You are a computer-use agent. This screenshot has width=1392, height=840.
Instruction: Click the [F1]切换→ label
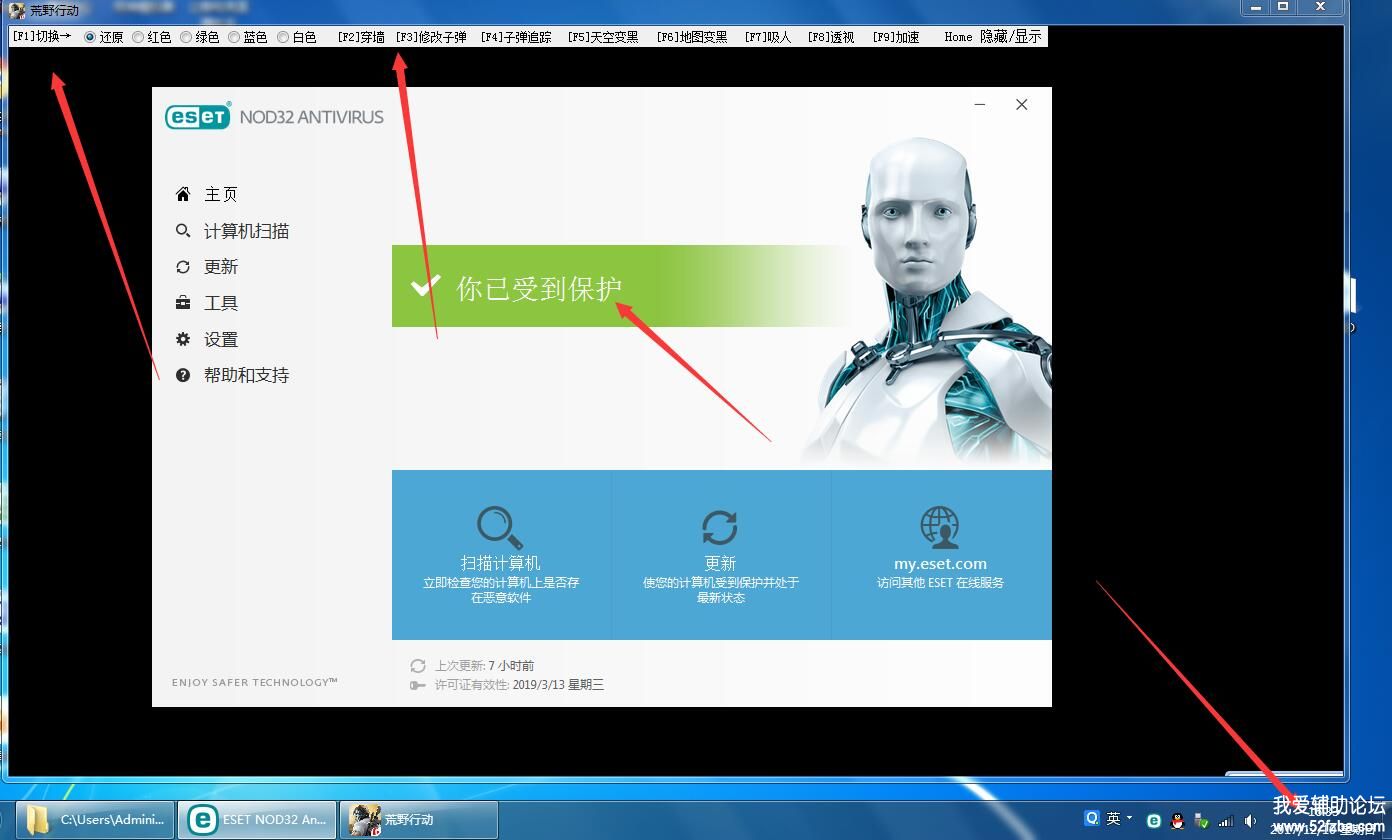(42, 37)
